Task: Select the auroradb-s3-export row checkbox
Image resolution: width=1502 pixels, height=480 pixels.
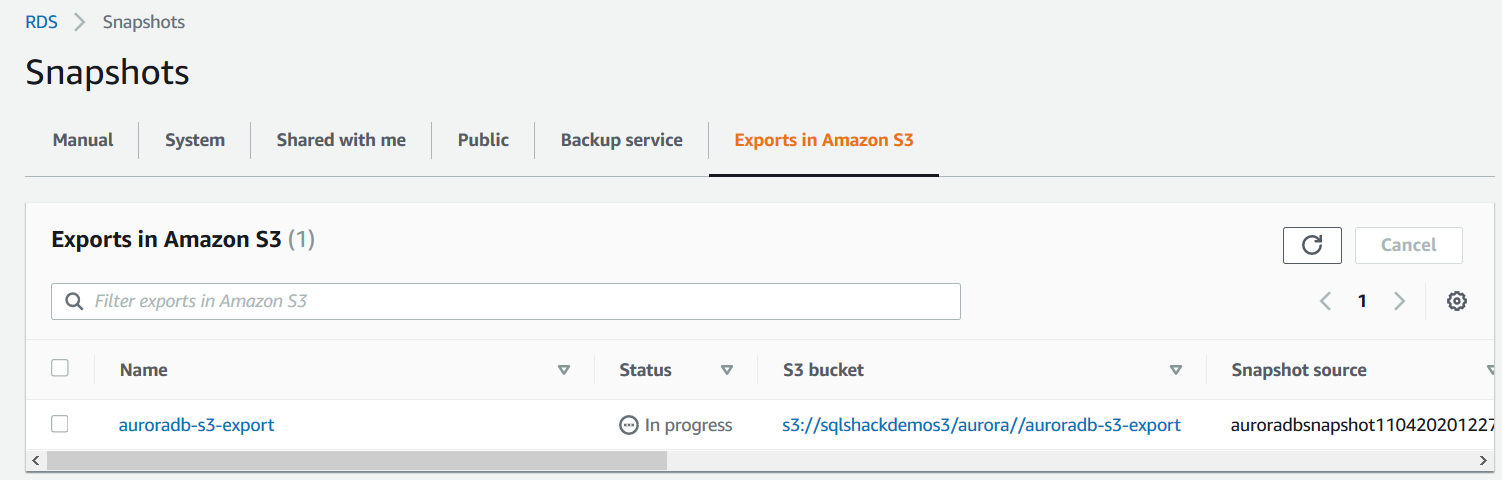Action: (60, 424)
